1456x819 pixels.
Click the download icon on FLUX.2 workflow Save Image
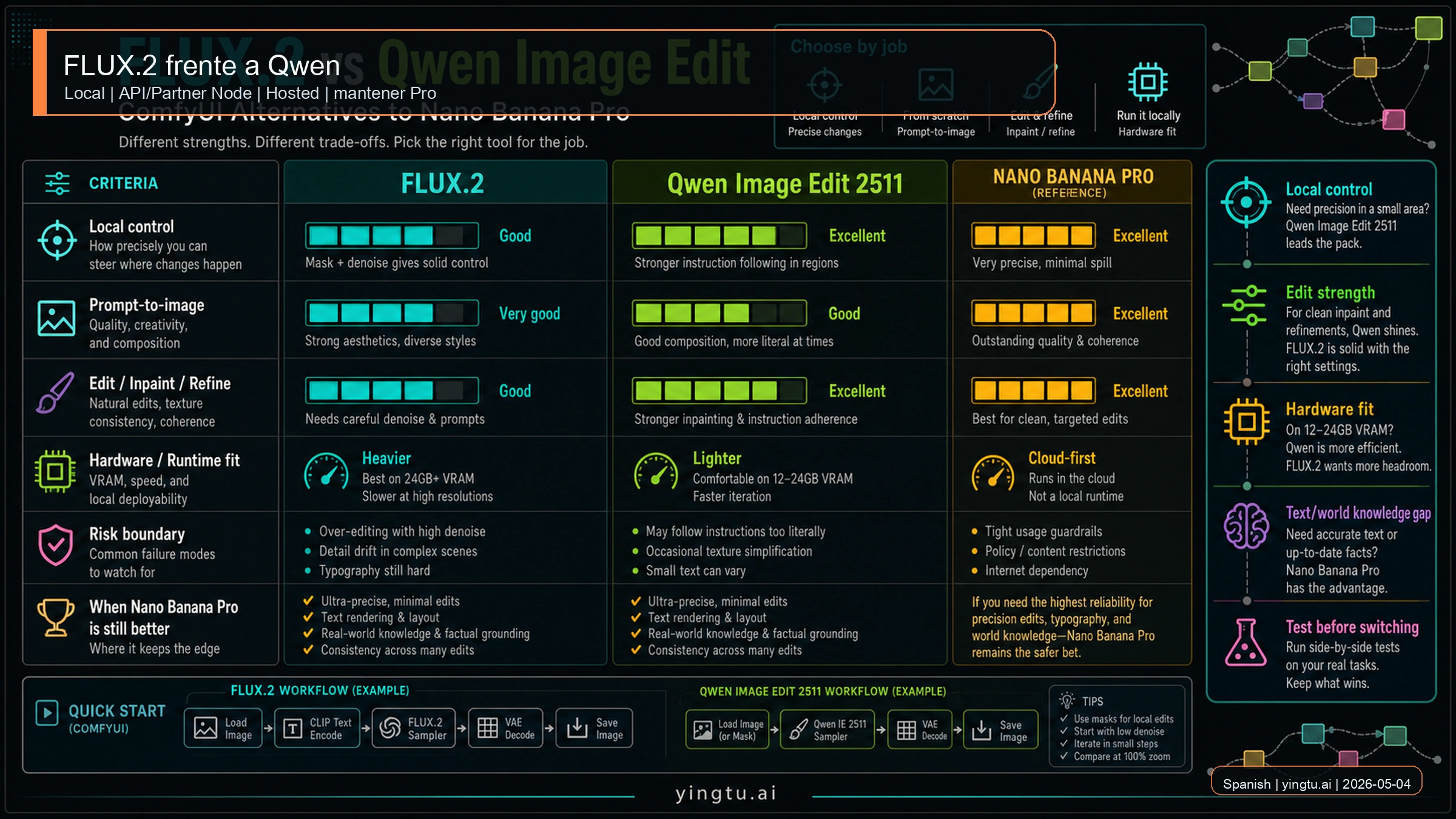click(577, 728)
